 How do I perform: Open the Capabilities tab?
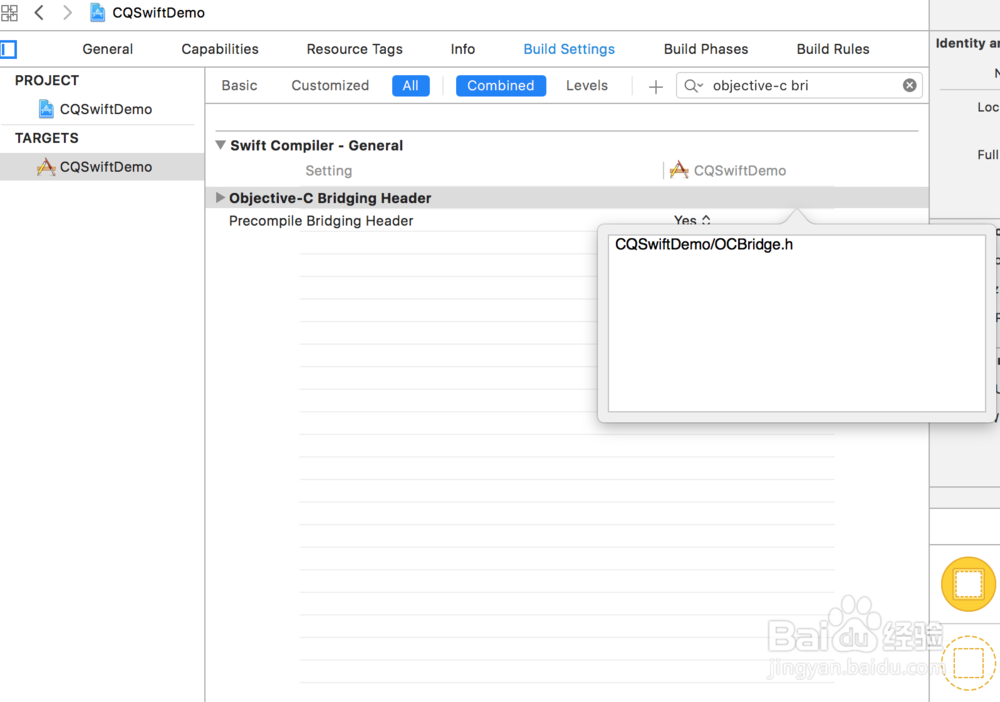[220, 49]
